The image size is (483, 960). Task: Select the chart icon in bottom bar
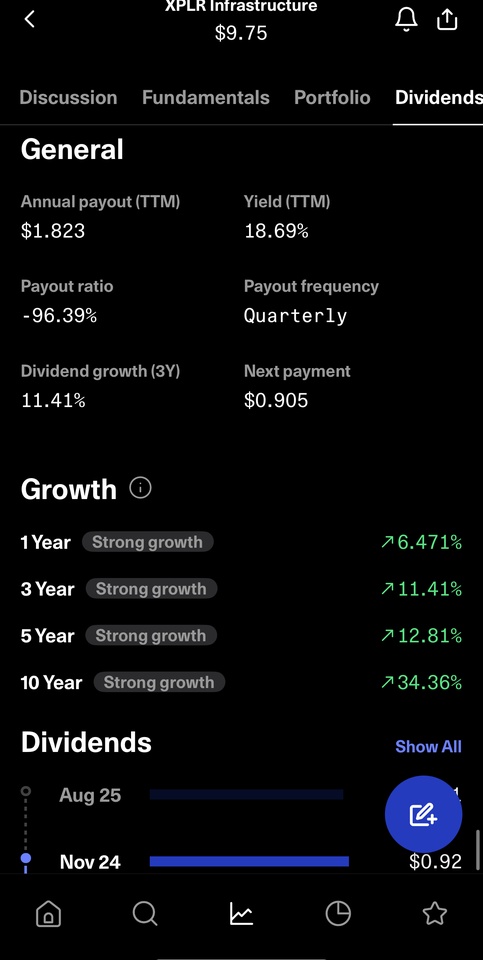[x=241, y=914]
